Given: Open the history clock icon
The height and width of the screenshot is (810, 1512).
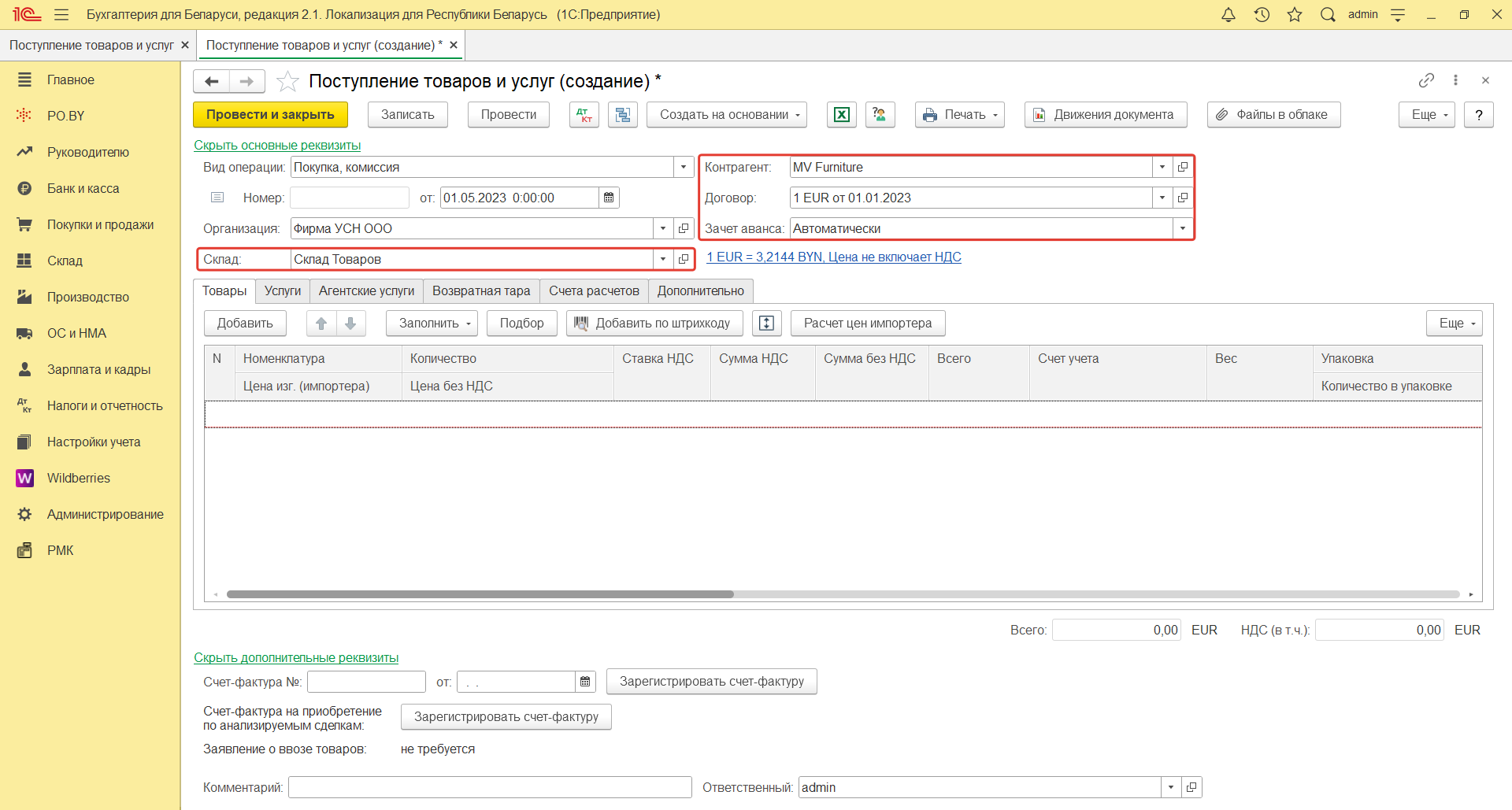Looking at the screenshot, I should [x=1262, y=14].
